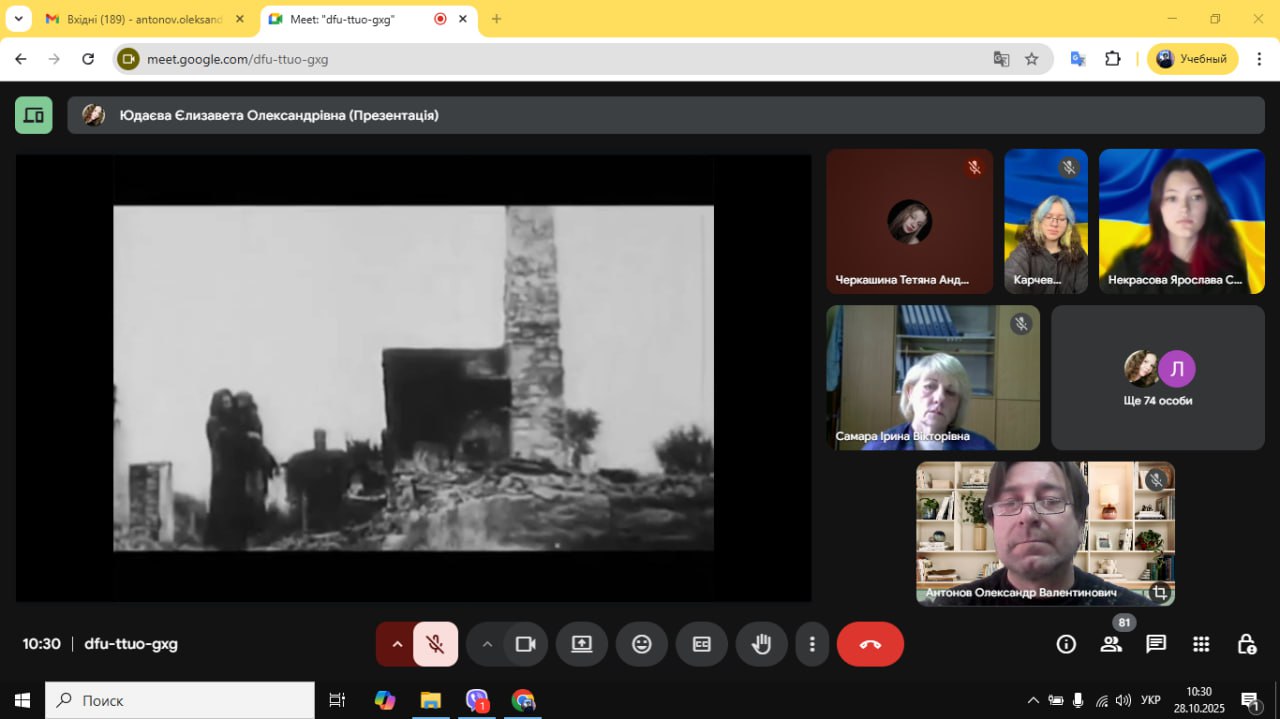This screenshot has width=1280, height=719.
Task: Click the meet.google.com address bar
Action: coord(560,59)
